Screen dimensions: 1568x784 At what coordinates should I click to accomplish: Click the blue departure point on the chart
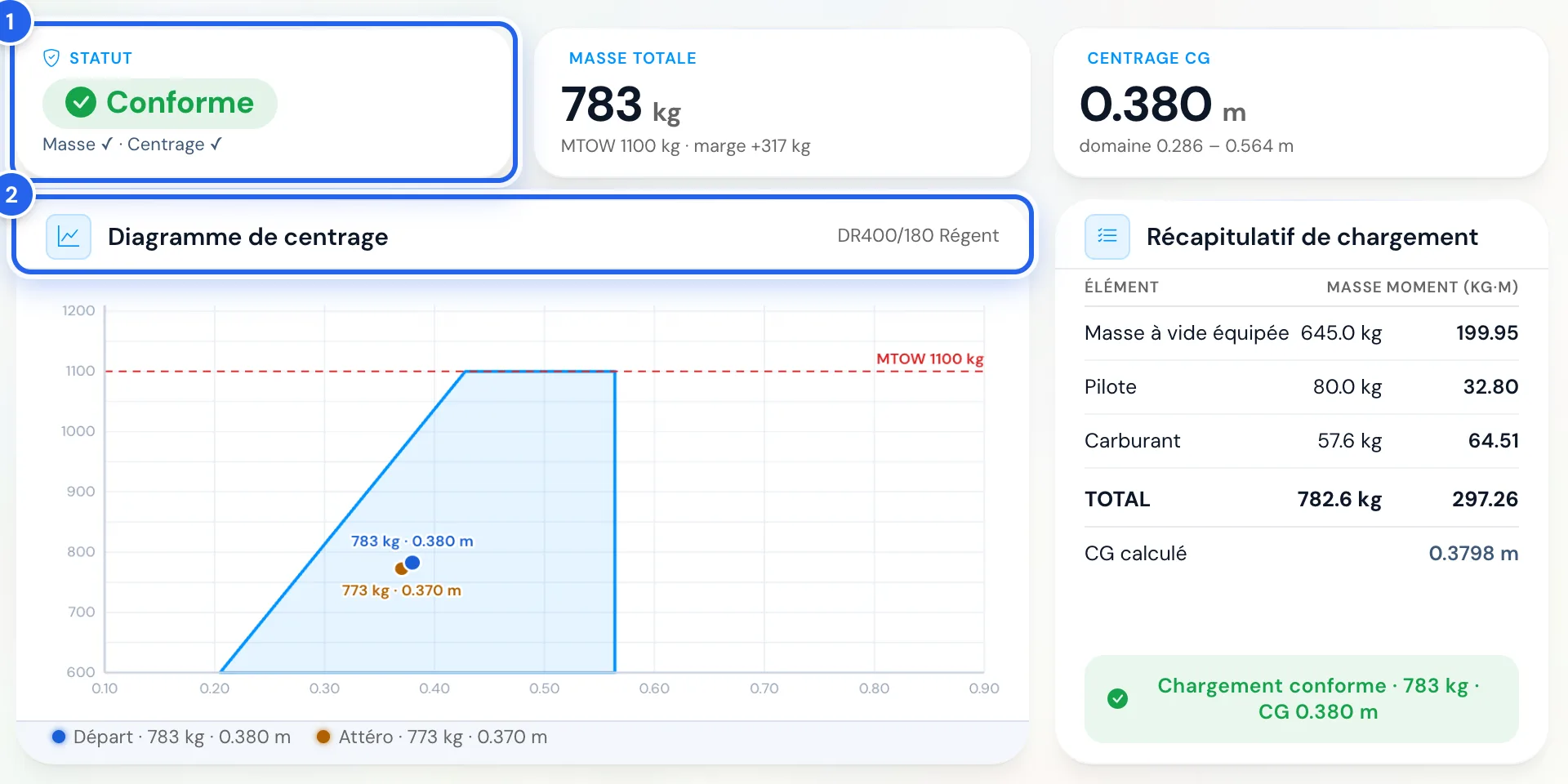(x=412, y=563)
